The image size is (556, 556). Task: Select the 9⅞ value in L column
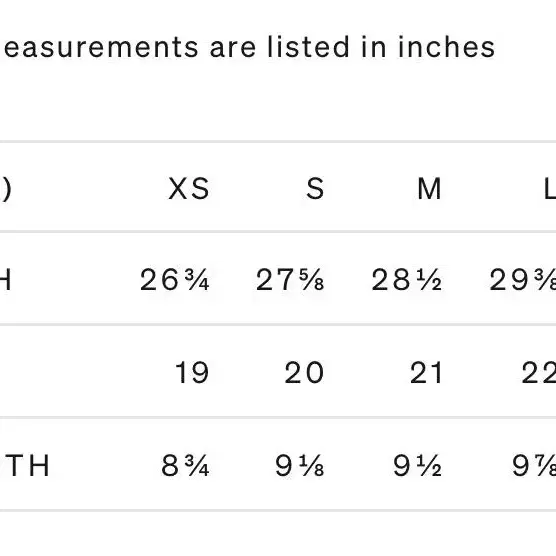[x=534, y=466]
